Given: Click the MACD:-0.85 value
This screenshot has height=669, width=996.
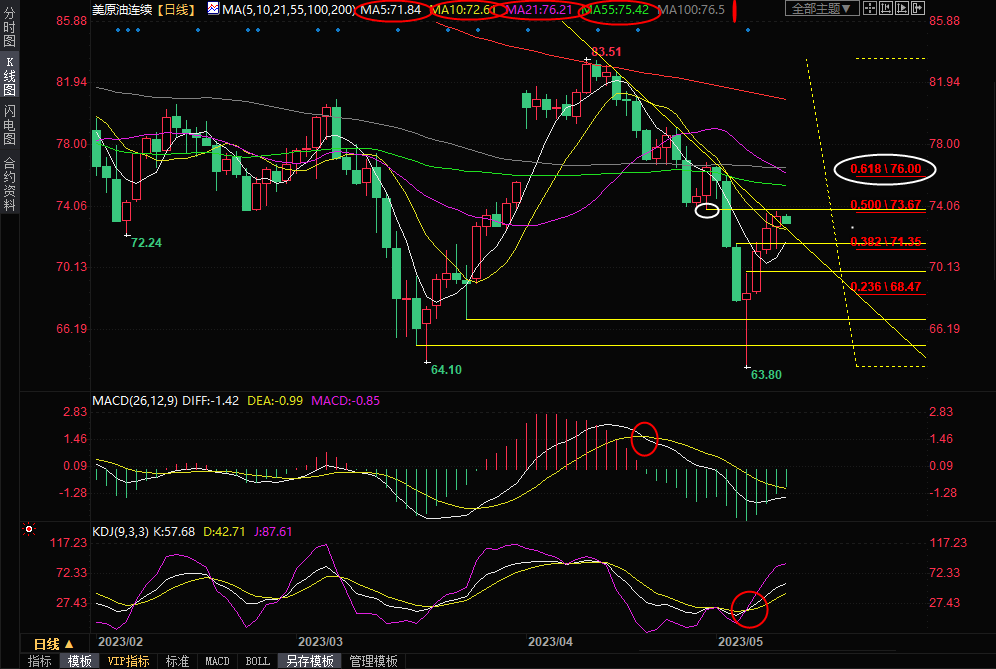Looking at the screenshot, I should (x=346, y=401).
